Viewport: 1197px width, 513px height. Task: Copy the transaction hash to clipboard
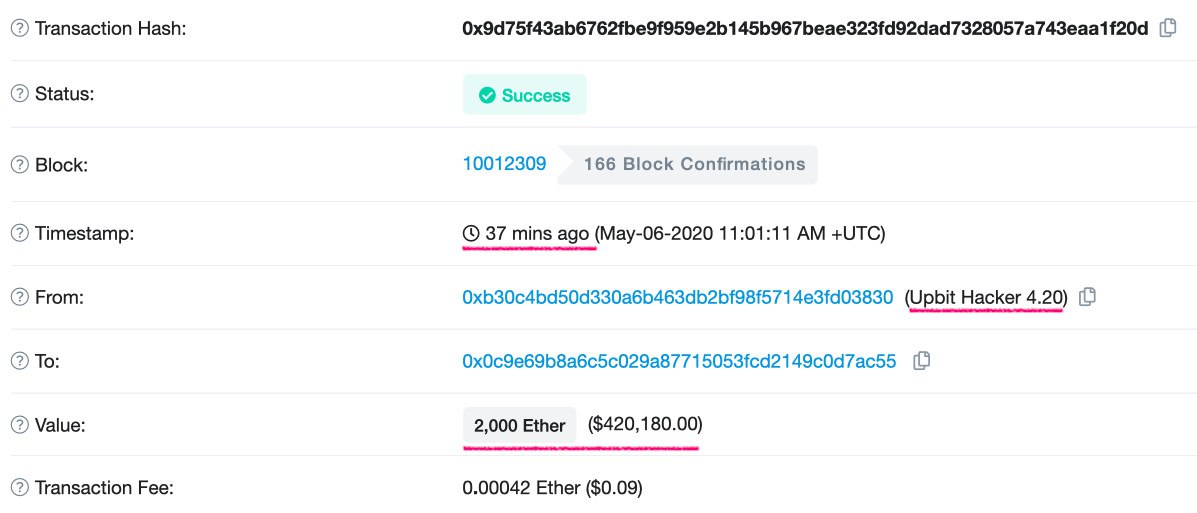coord(1167,28)
